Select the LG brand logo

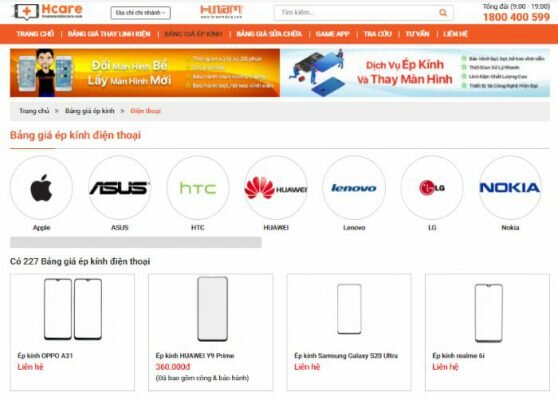(x=432, y=188)
